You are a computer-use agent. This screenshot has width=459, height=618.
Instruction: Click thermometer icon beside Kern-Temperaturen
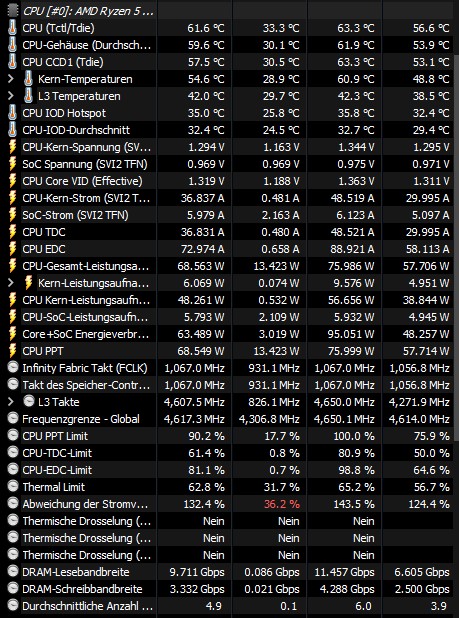tap(28, 79)
